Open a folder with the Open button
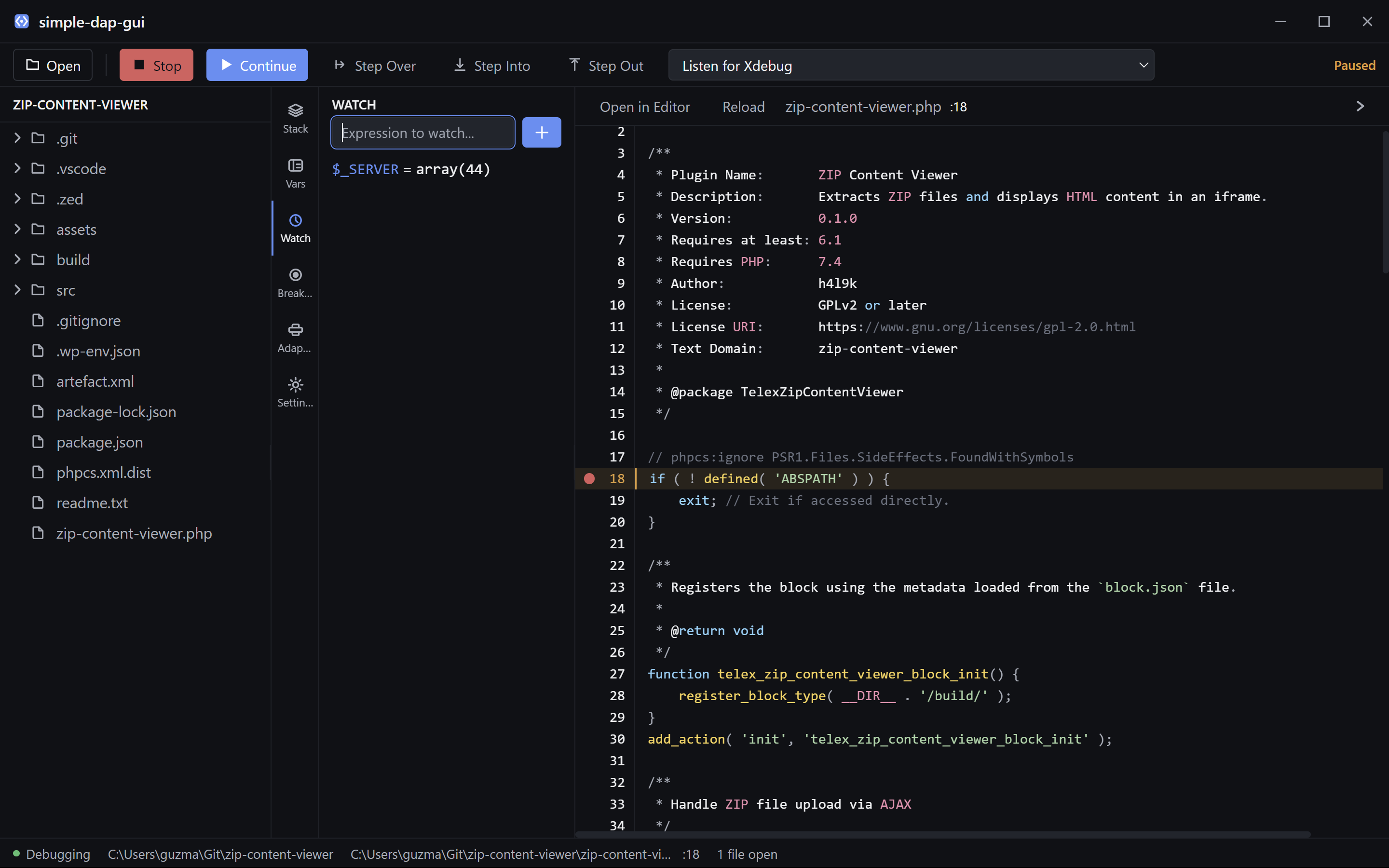The width and height of the screenshot is (1389, 868). [x=53, y=66]
